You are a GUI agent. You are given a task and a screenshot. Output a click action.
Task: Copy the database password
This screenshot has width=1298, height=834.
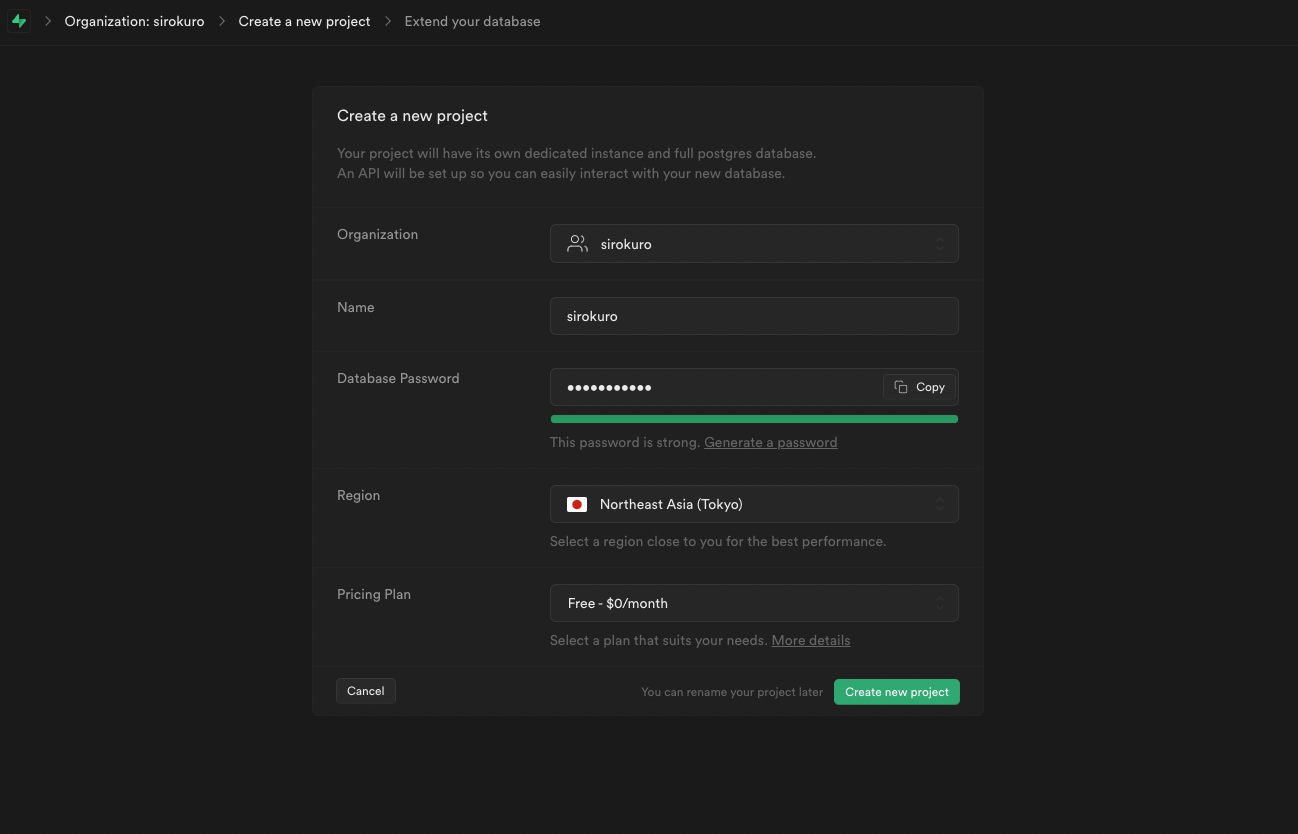[x=919, y=387]
